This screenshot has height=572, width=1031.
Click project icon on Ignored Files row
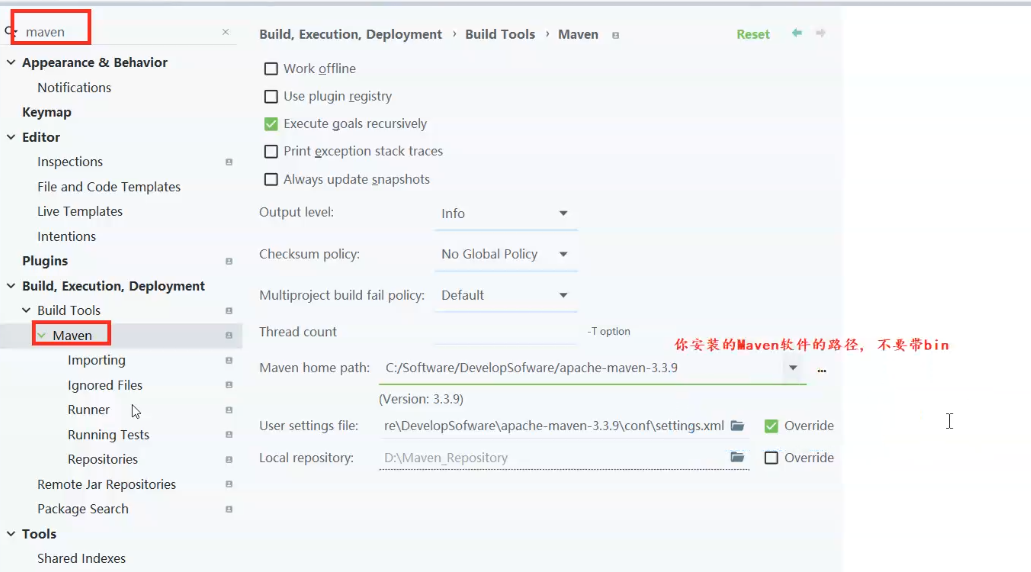pyautogui.click(x=229, y=385)
